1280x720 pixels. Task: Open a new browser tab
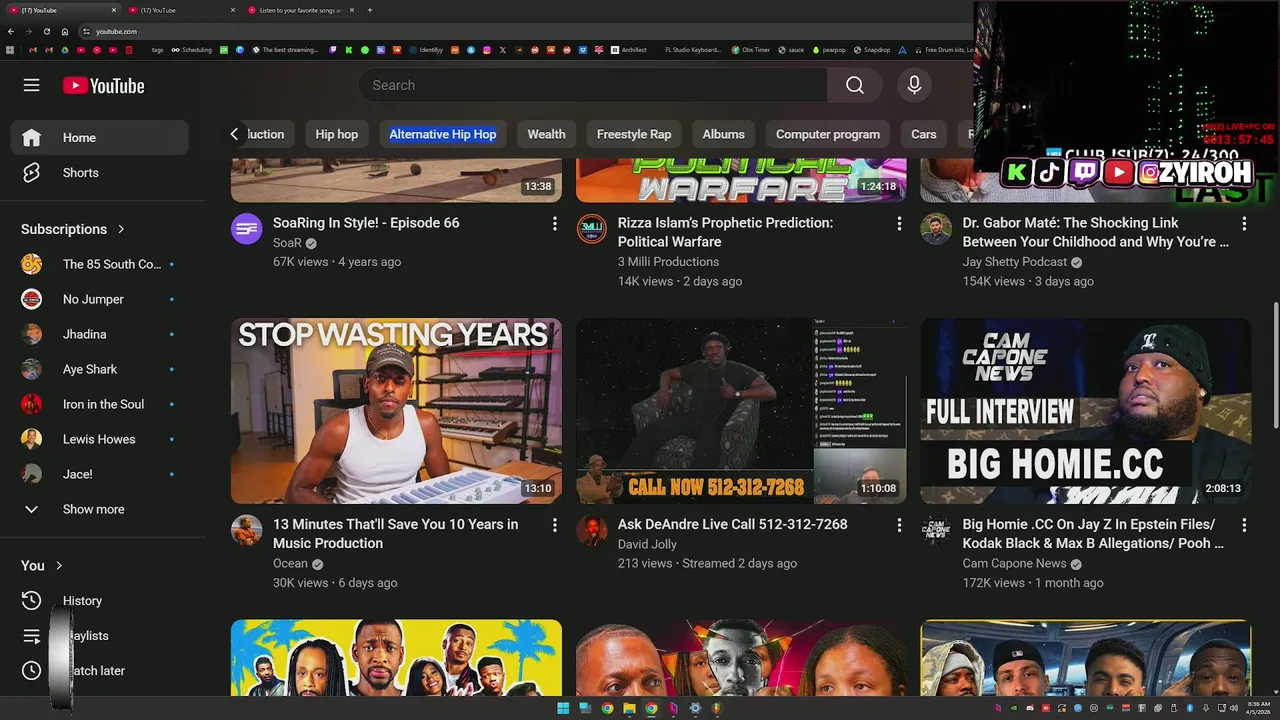point(369,10)
